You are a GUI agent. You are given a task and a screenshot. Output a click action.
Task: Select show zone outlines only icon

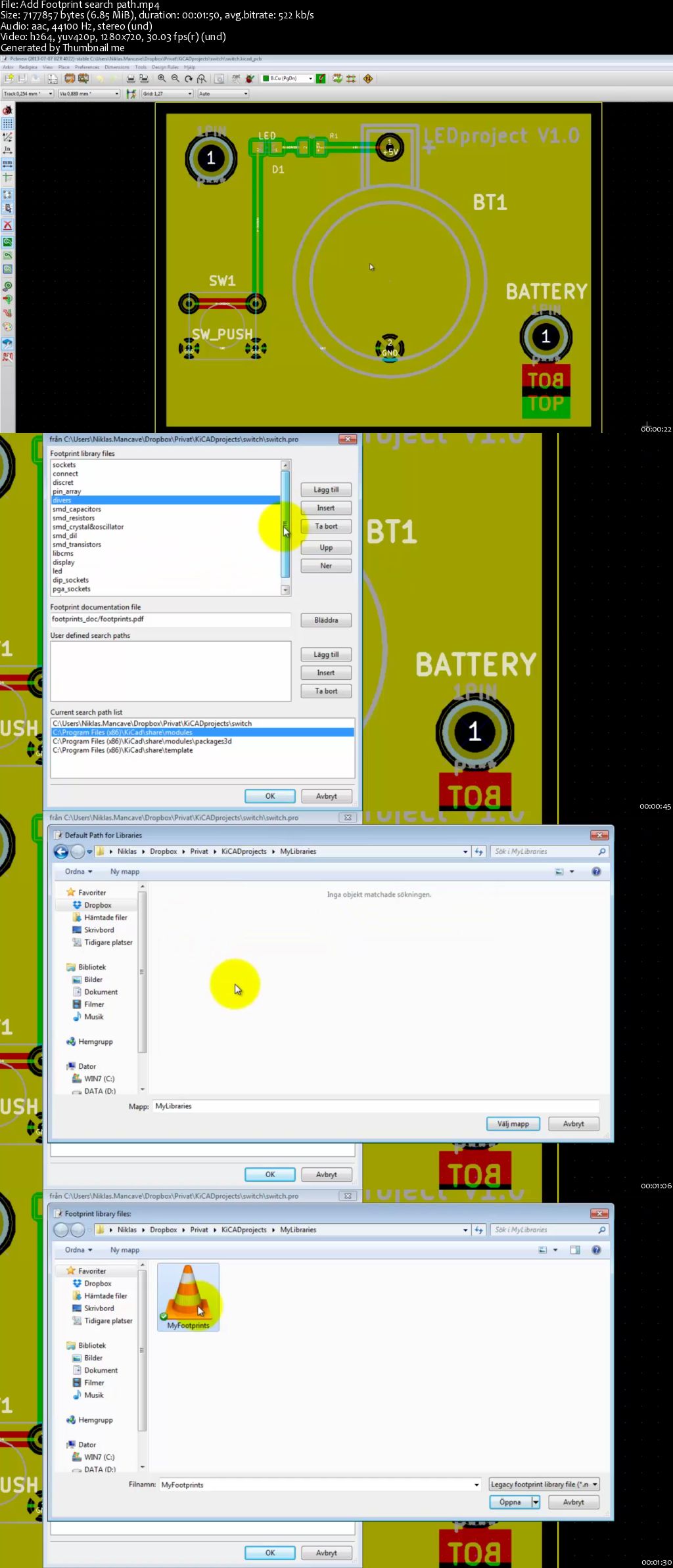tap(7, 269)
